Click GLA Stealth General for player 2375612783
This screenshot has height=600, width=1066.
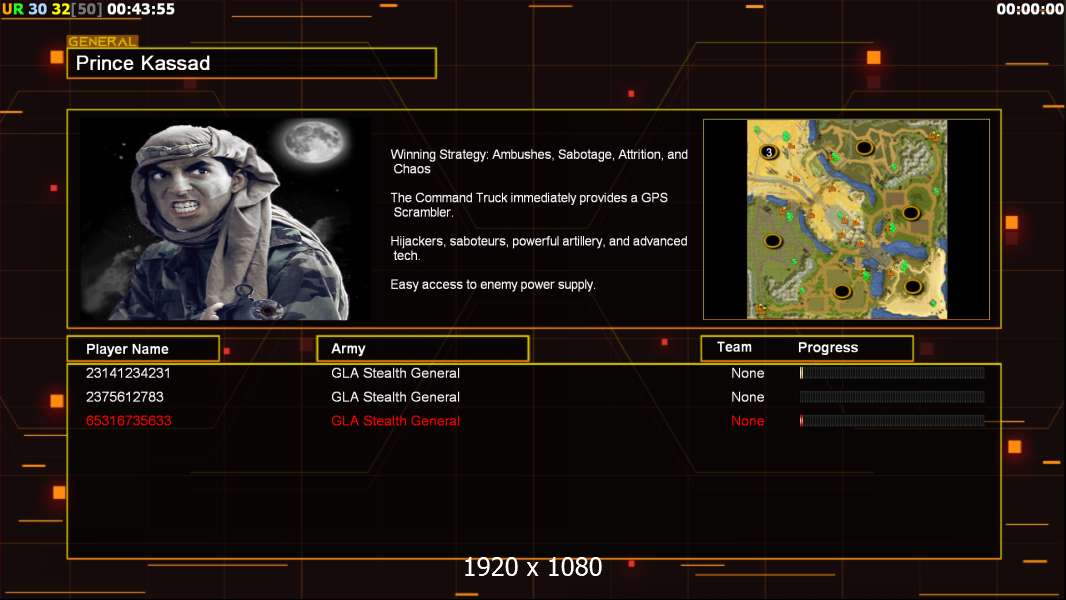click(x=395, y=397)
